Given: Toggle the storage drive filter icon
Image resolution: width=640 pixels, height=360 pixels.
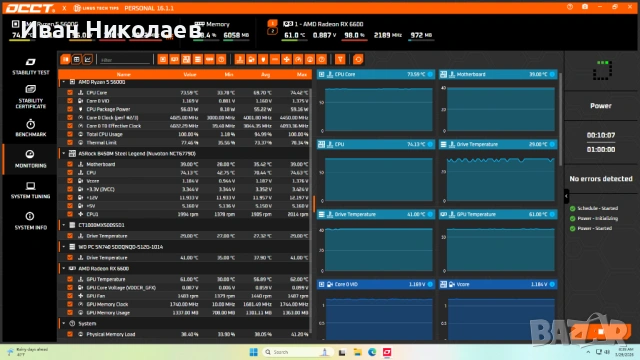Looking at the screenshot, I should [198, 60].
